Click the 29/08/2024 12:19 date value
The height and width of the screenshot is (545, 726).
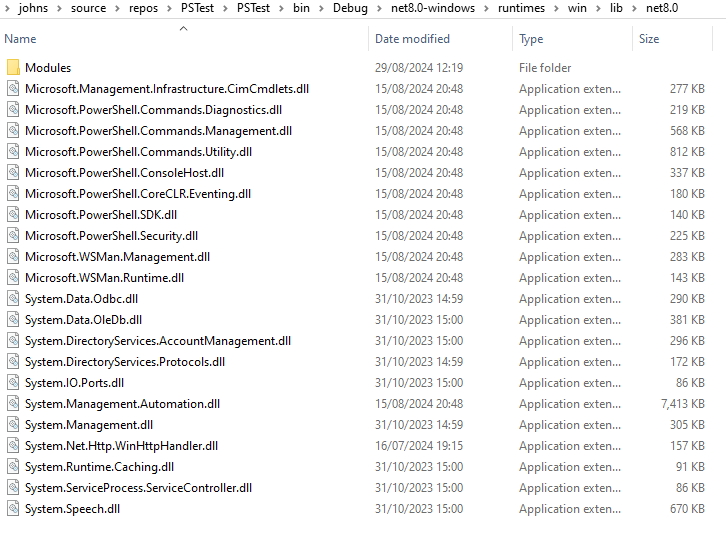tap(419, 68)
